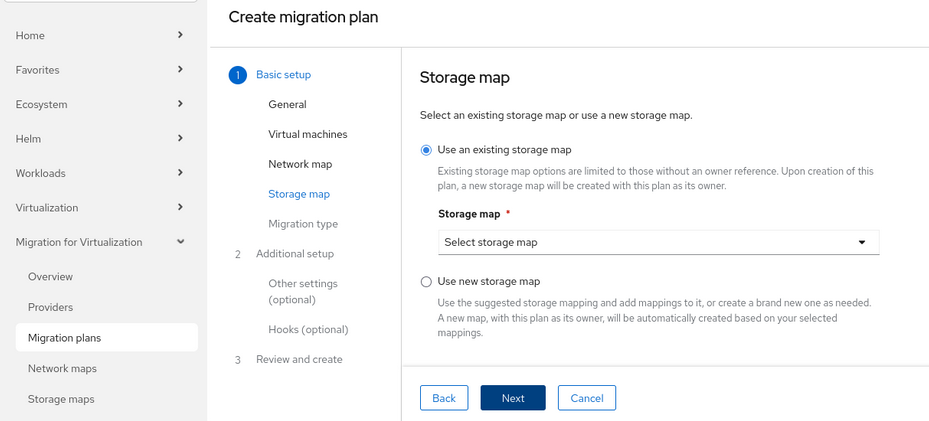Image resolution: width=929 pixels, height=421 pixels.
Task: Go to Storage maps sidebar item
Action: 61,399
